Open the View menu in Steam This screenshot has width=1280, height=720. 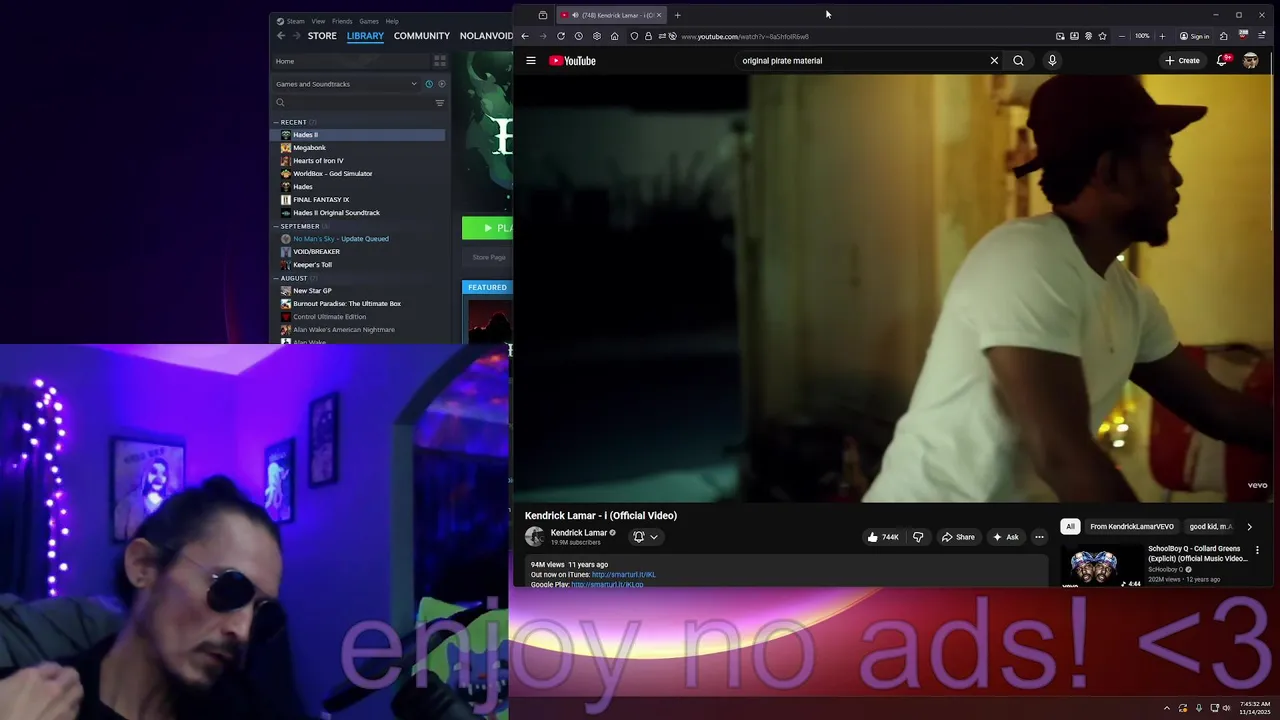pos(318,21)
